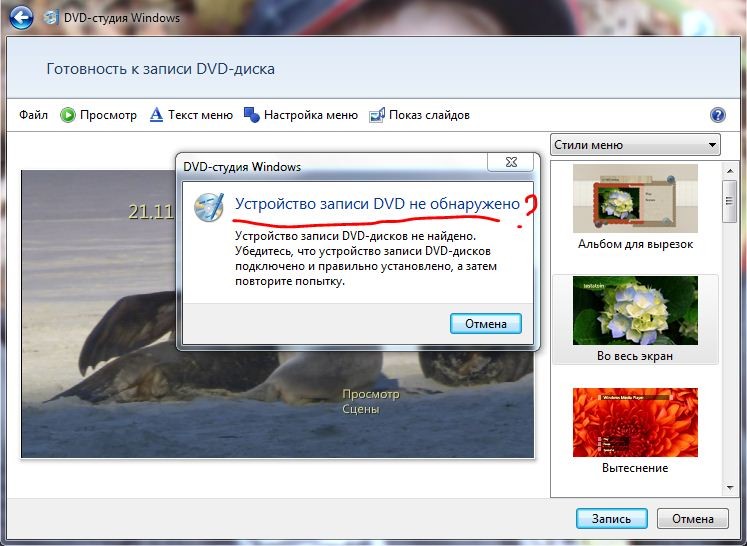Click the bottom Отмена button
This screenshot has width=747, height=546.
[x=692, y=518]
